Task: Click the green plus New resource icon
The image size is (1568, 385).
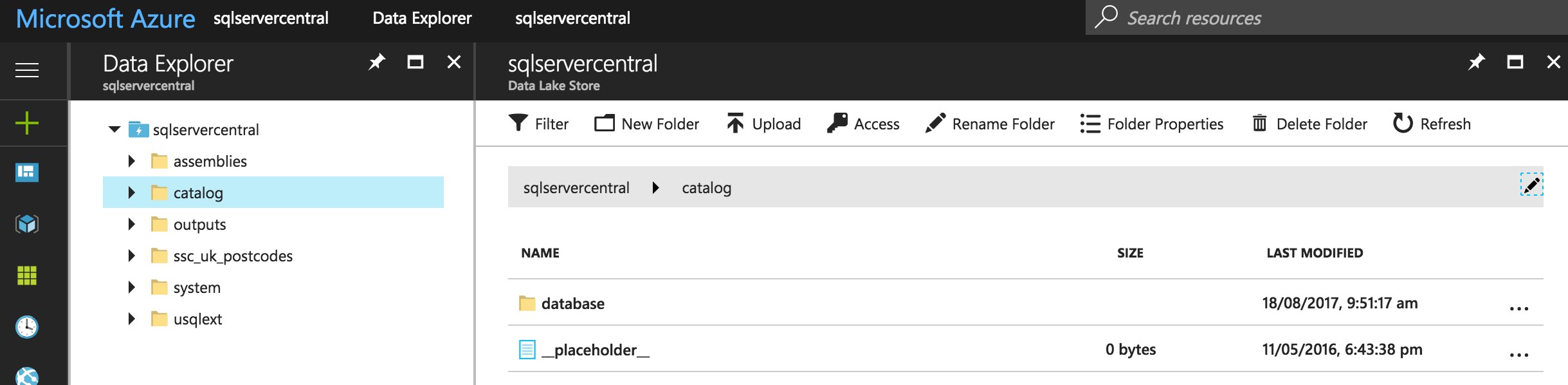Action: [27, 123]
